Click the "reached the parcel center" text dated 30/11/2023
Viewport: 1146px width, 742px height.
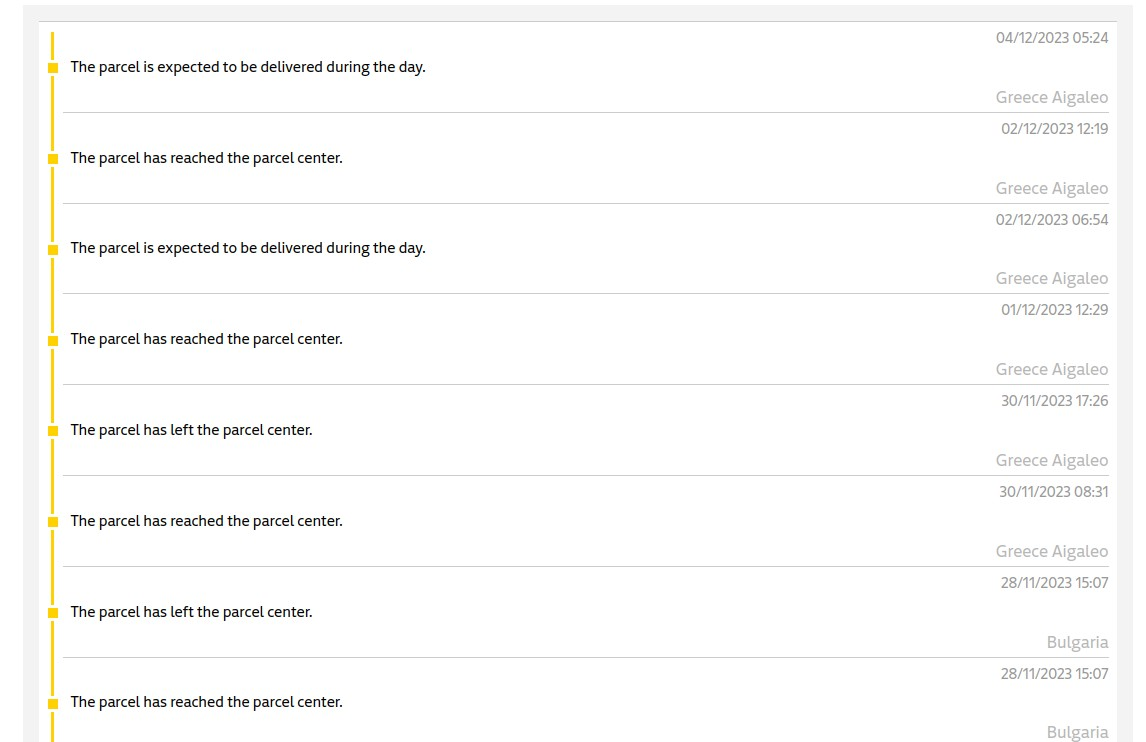(206, 521)
